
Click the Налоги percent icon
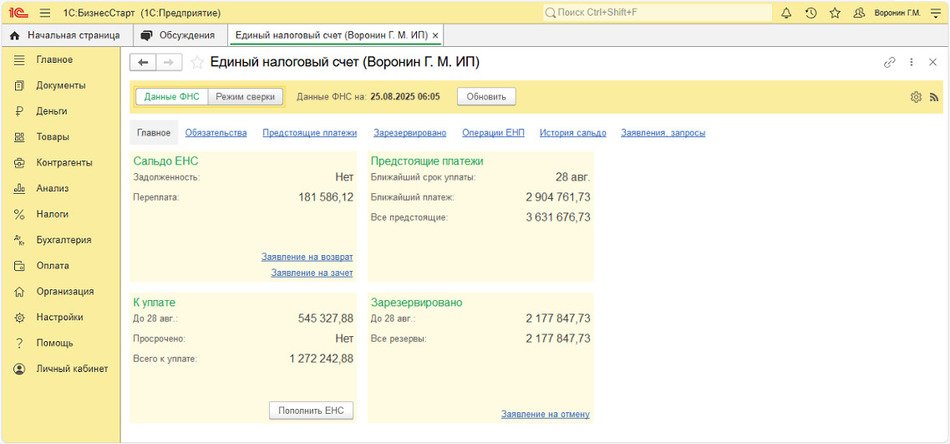click(x=19, y=214)
